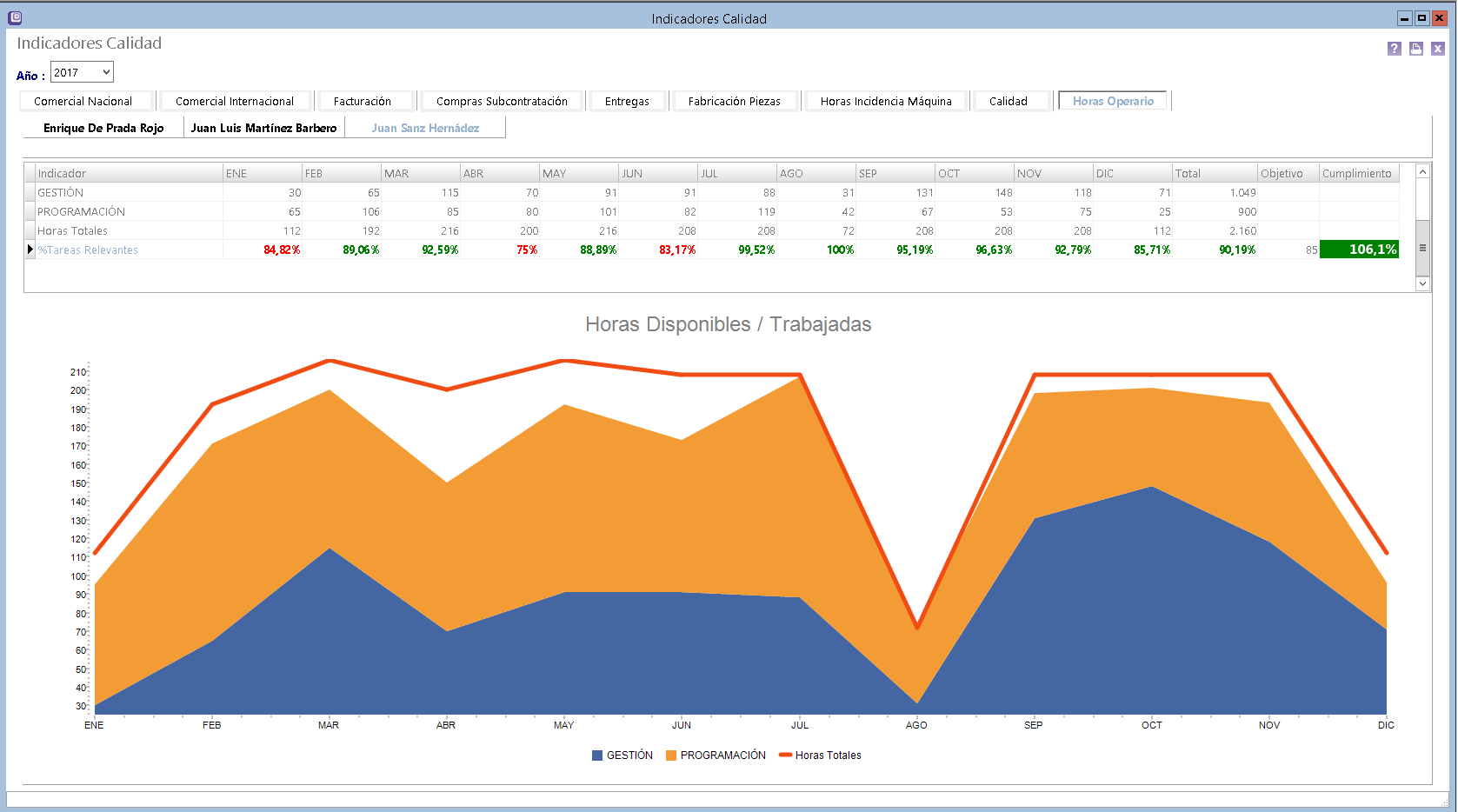Viewport: 1458px width, 812px height.
Task: Go to the Horas Incidencia Máquina tab
Action: click(x=886, y=102)
